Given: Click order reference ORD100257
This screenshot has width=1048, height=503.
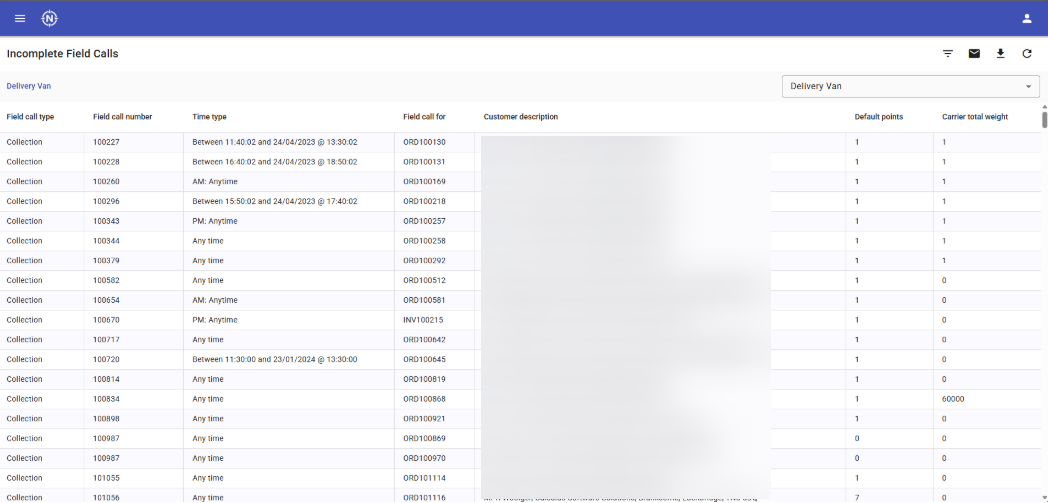Looking at the screenshot, I should (424, 221).
